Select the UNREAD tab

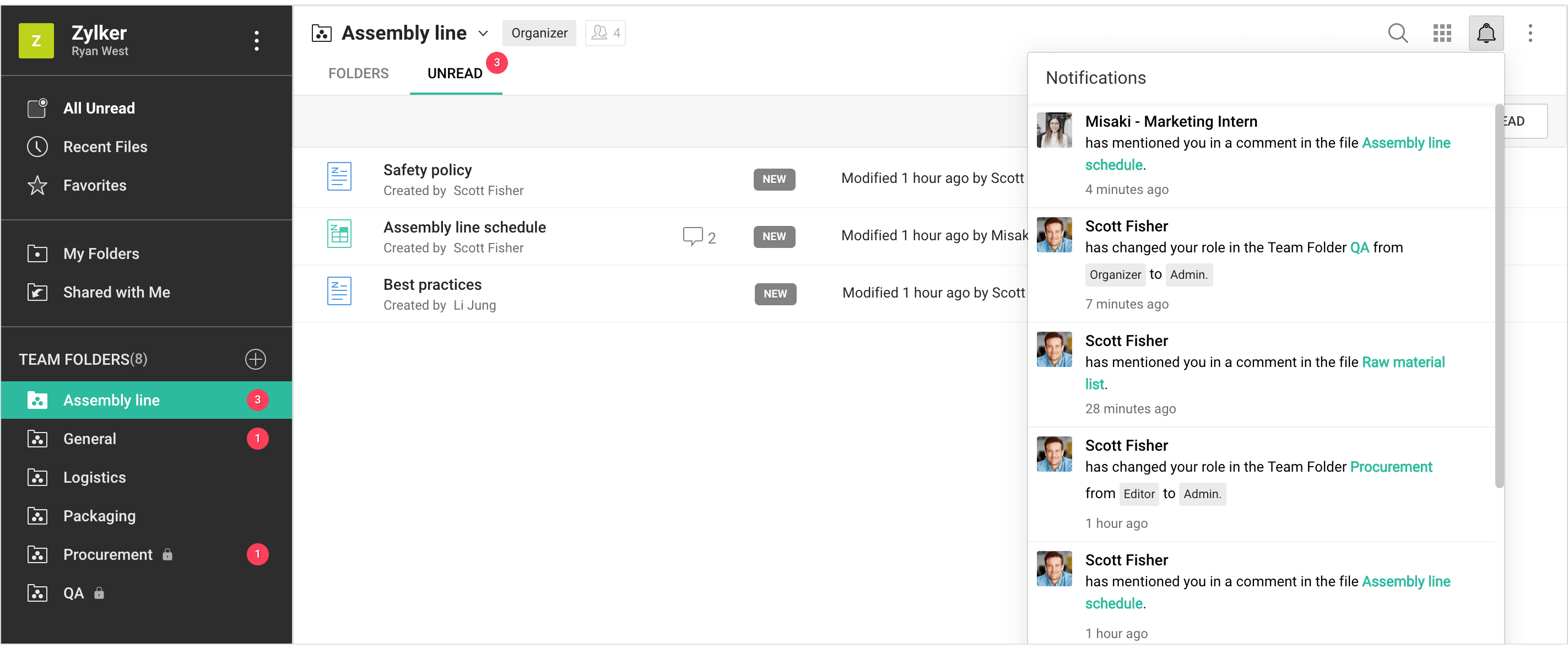(455, 74)
